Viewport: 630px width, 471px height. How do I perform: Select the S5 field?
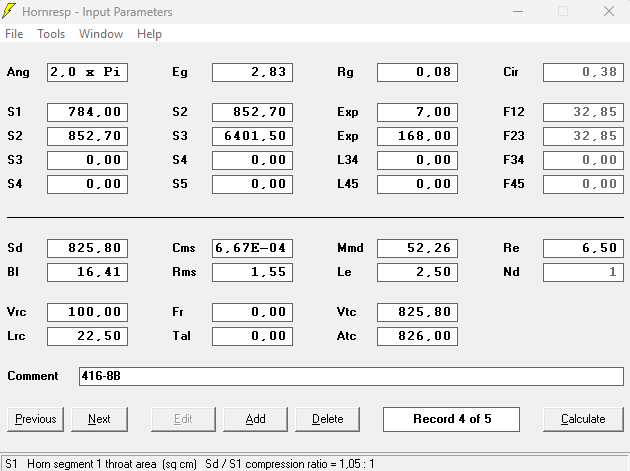[x=252, y=184]
